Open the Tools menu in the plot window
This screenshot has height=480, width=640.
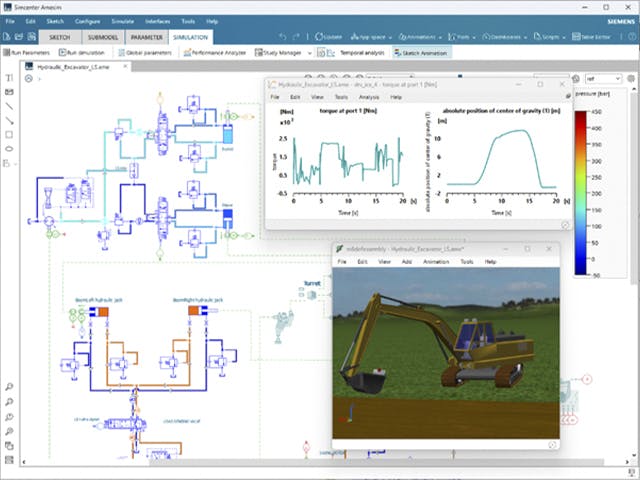pyautogui.click(x=341, y=97)
